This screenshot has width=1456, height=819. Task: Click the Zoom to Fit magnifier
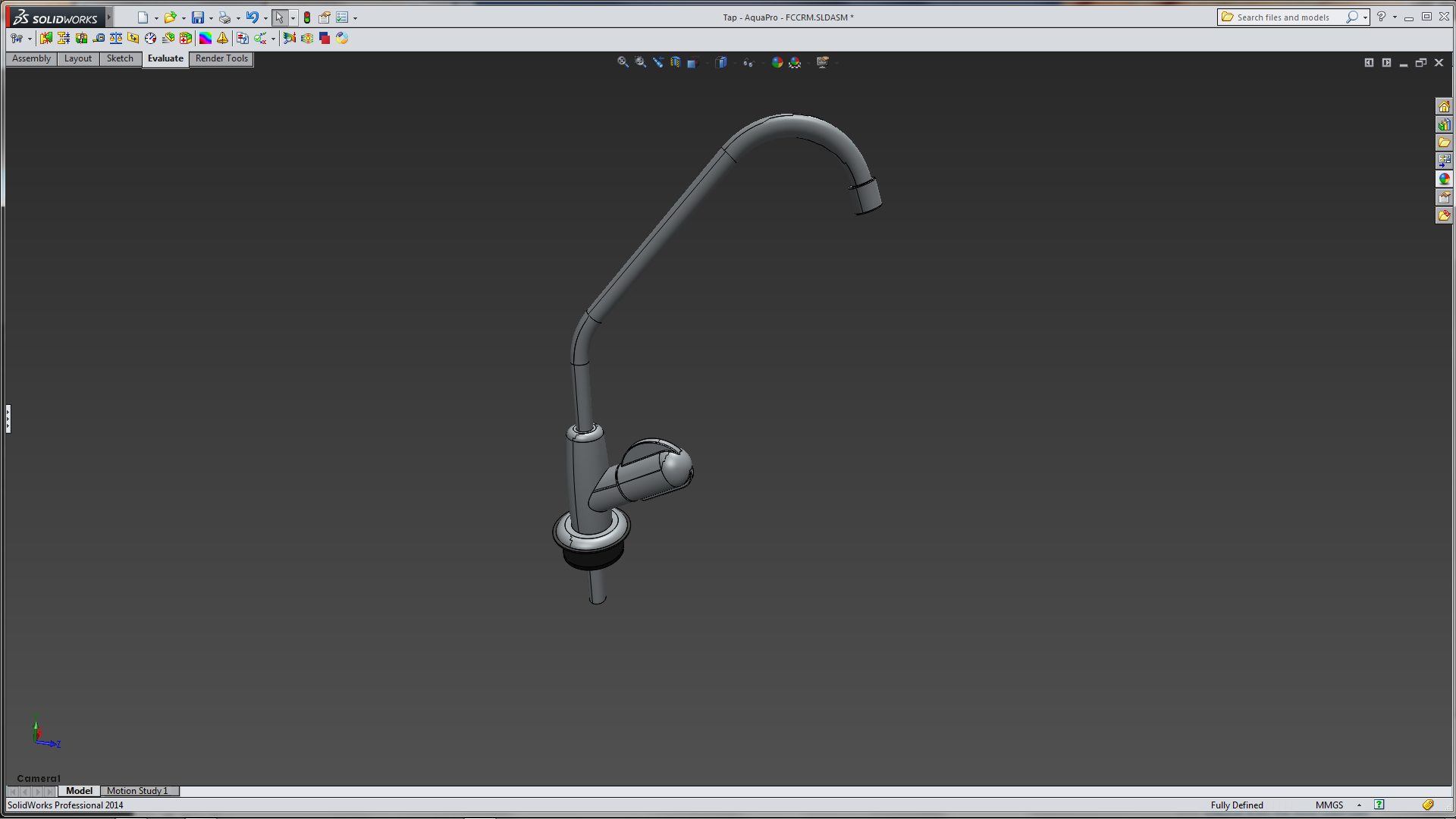pos(623,62)
